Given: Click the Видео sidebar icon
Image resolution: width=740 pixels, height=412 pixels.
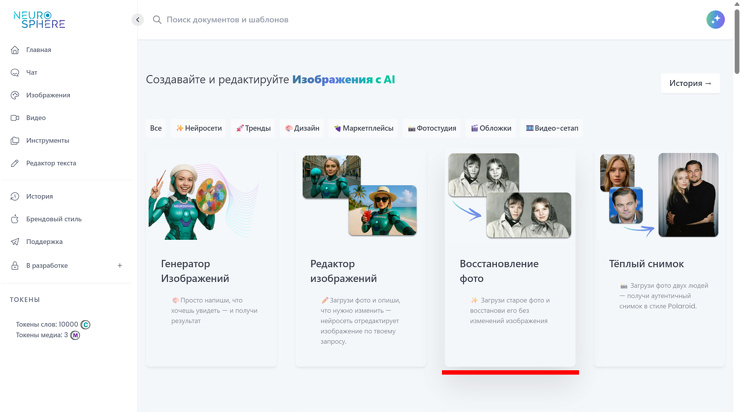Looking at the screenshot, I should click(x=15, y=118).
